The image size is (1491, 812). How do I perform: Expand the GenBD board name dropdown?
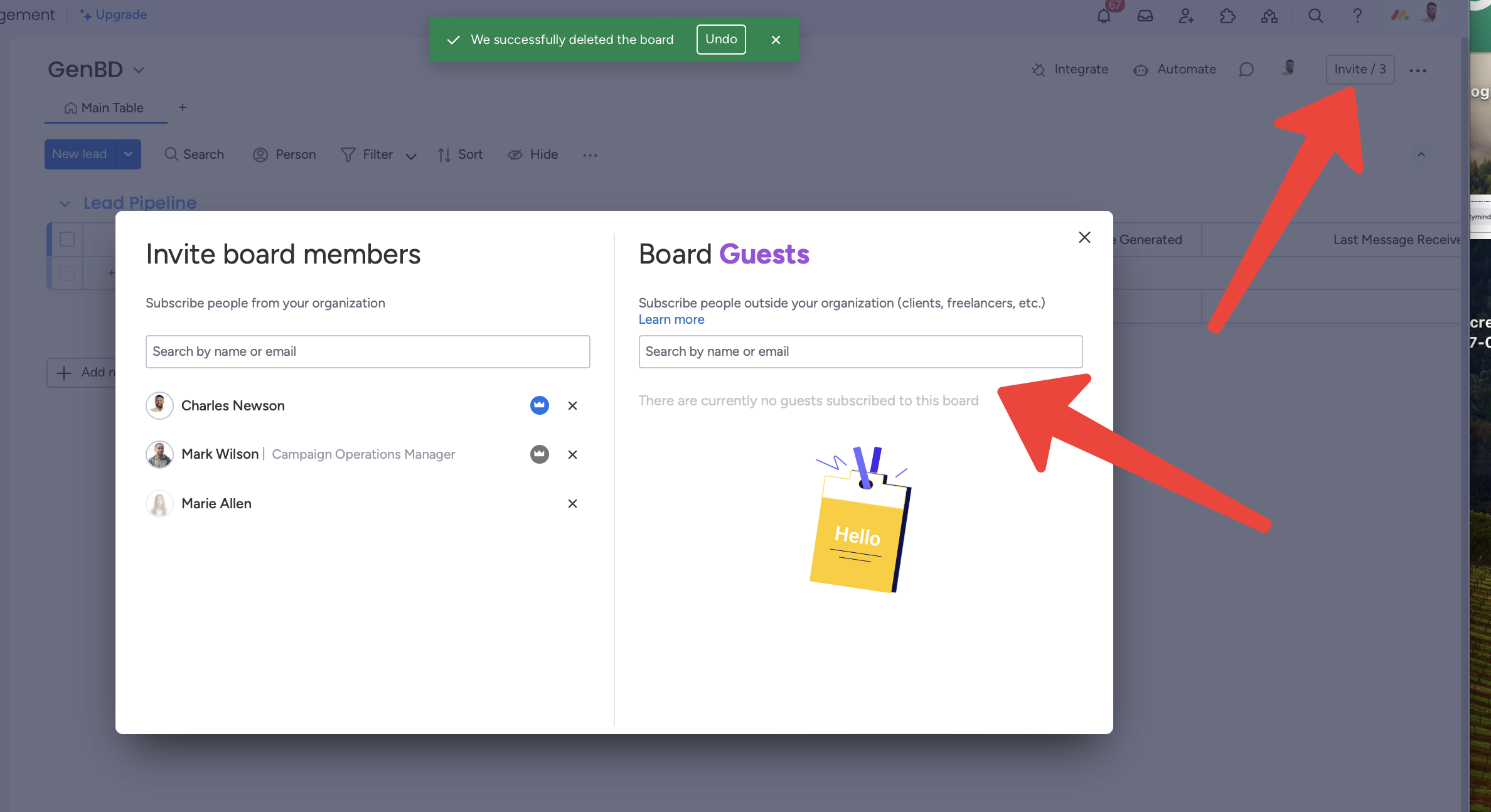139,70
